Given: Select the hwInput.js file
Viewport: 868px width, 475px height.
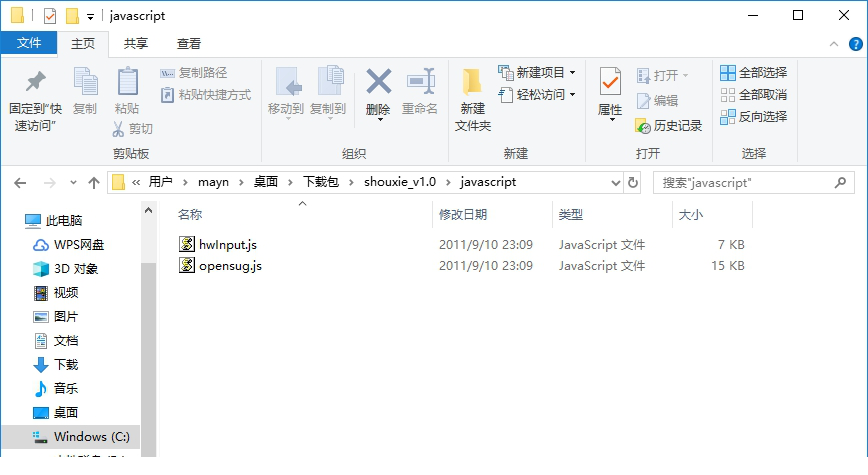Looking at the screenshot, I should (x=228, y=245).
